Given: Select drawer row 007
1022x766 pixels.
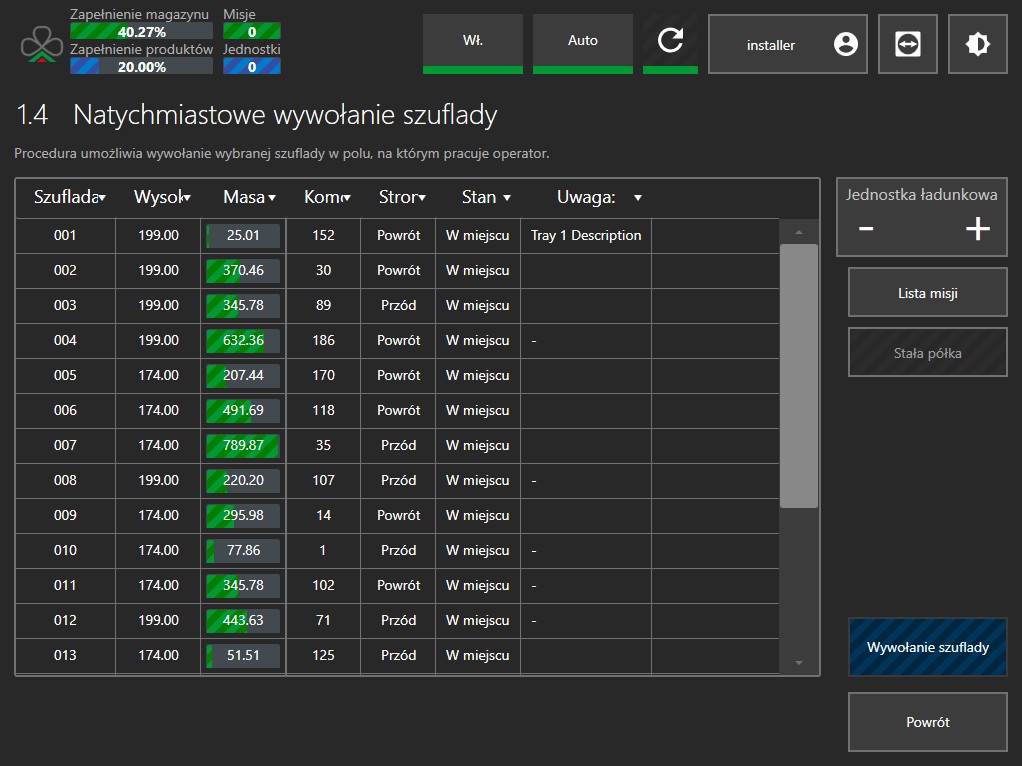Looking at the screenshot, I should (x=65, y=445).
